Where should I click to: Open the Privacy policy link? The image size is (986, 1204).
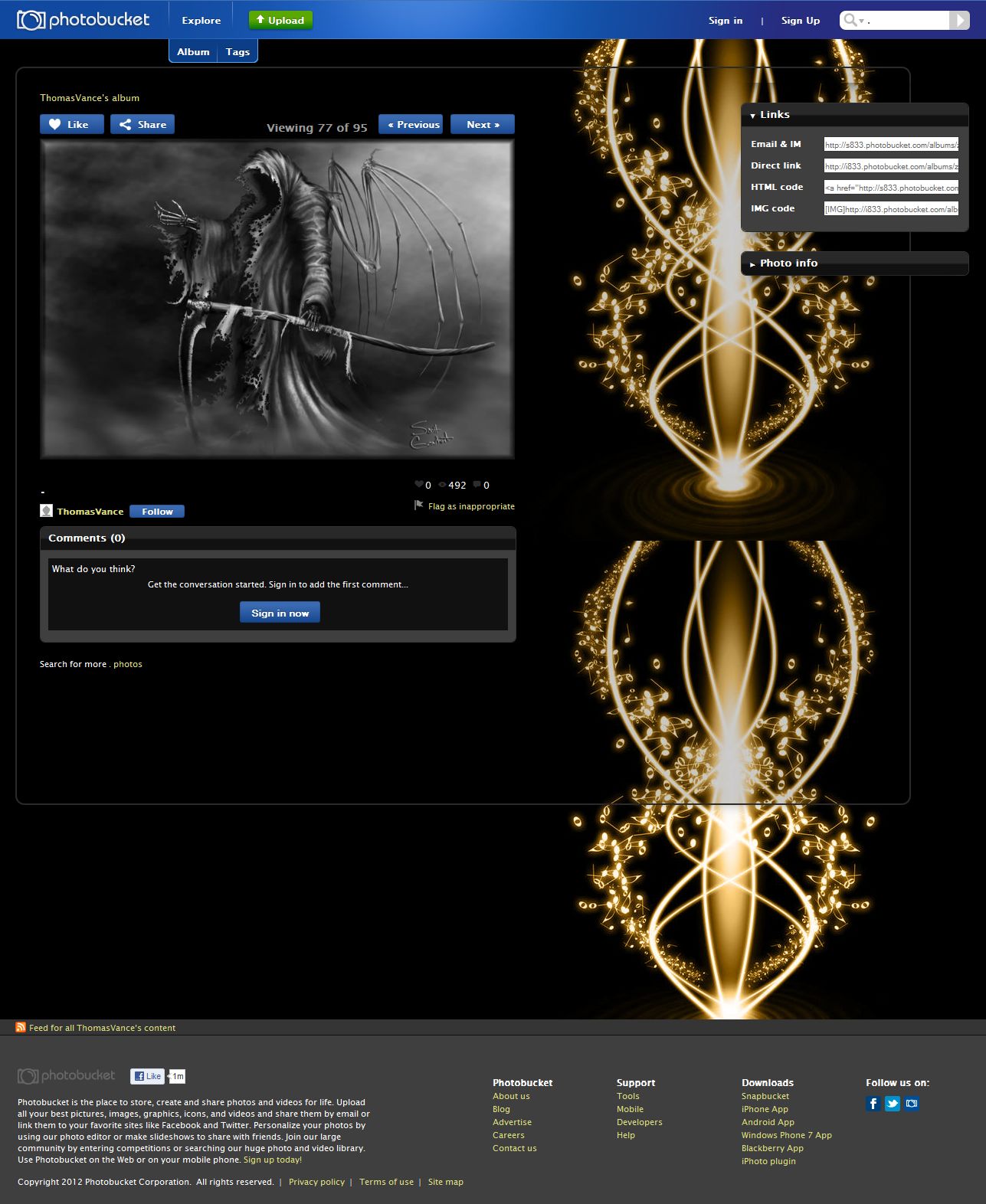(316, 1182)
